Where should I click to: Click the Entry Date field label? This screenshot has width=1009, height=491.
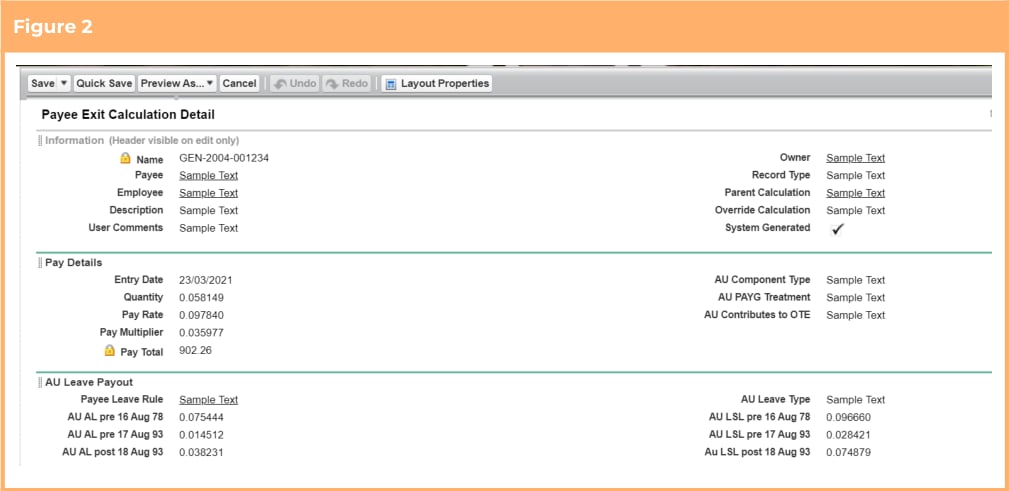pos(138,279)
